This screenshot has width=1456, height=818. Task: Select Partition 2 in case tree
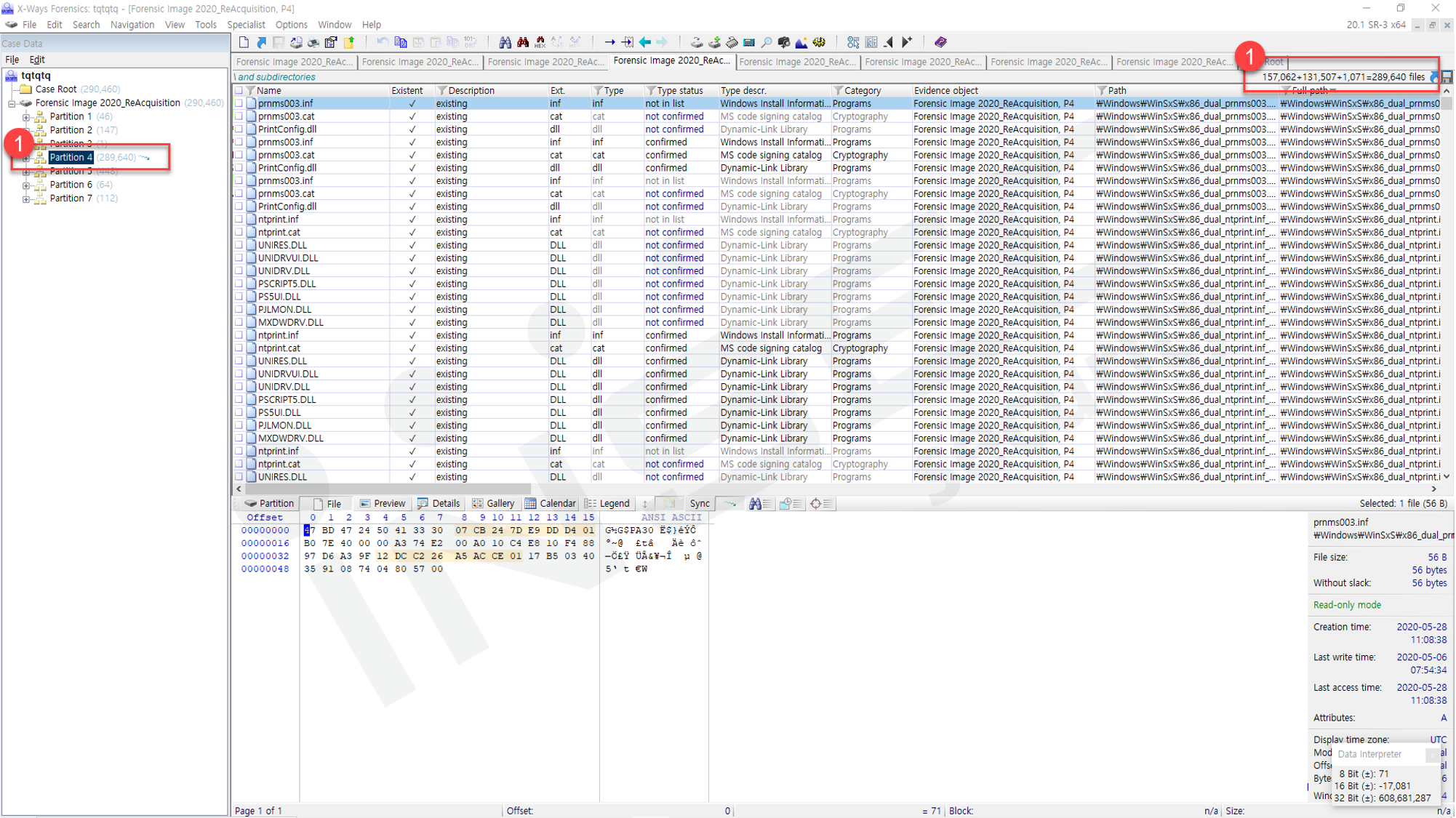71,130
